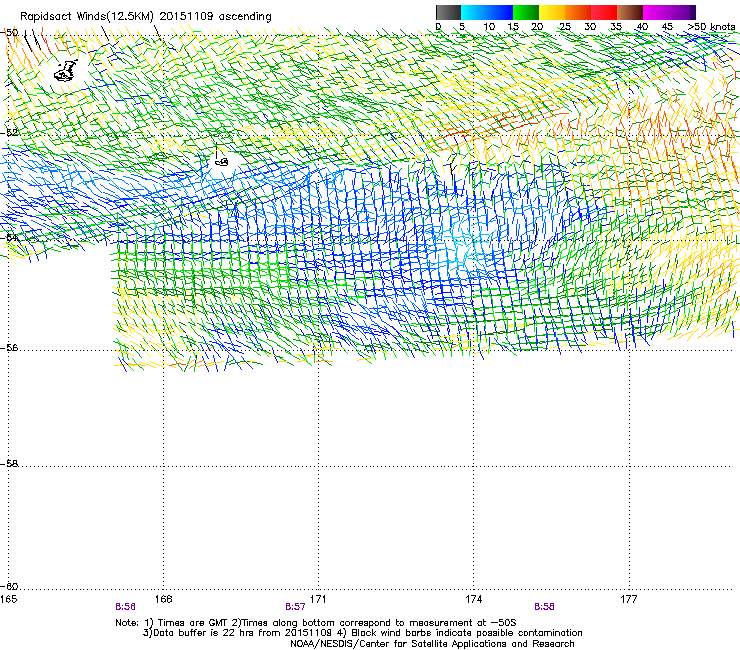Click the latitude label '-52'
The height and width of the screenshot is (650, 740).
10,133
